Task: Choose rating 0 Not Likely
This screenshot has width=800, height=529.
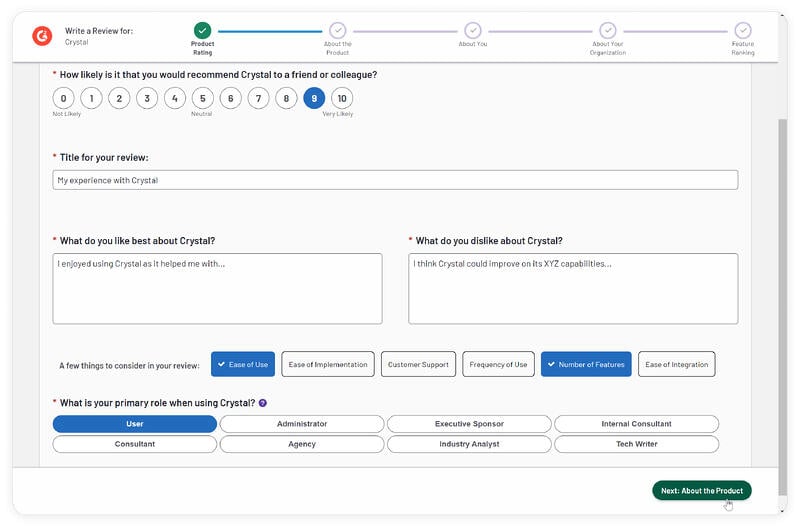Action: tap(63, 98)
